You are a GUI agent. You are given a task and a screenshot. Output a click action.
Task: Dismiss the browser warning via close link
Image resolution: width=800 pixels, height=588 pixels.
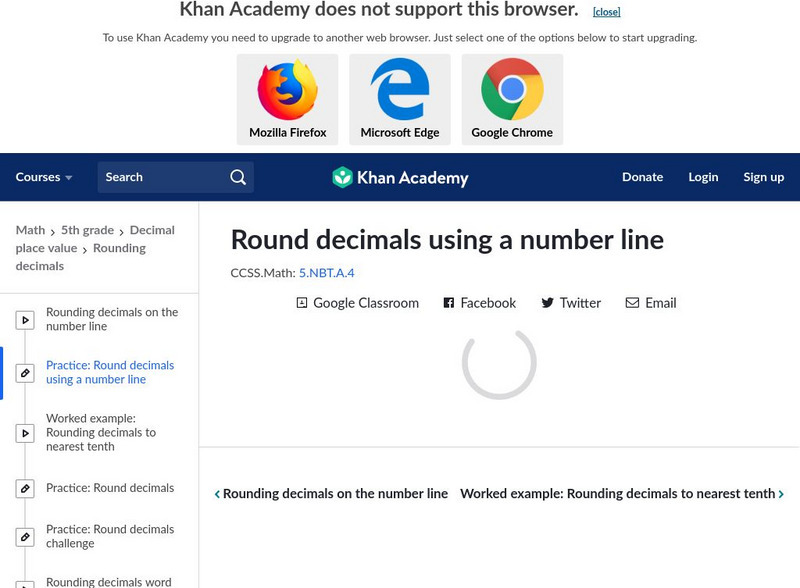(605, 11)
